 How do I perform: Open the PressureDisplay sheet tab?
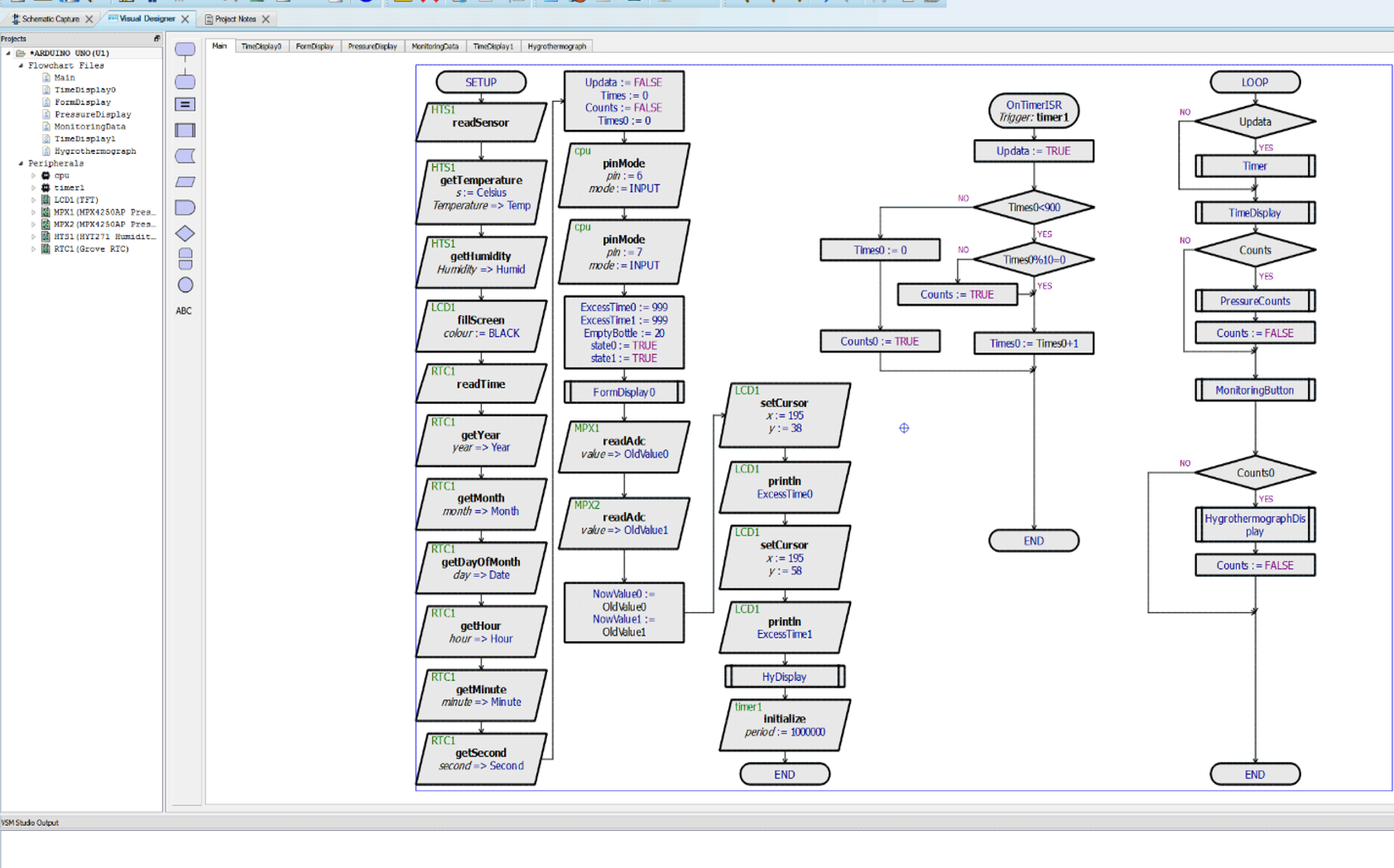[x=373, y=46]
